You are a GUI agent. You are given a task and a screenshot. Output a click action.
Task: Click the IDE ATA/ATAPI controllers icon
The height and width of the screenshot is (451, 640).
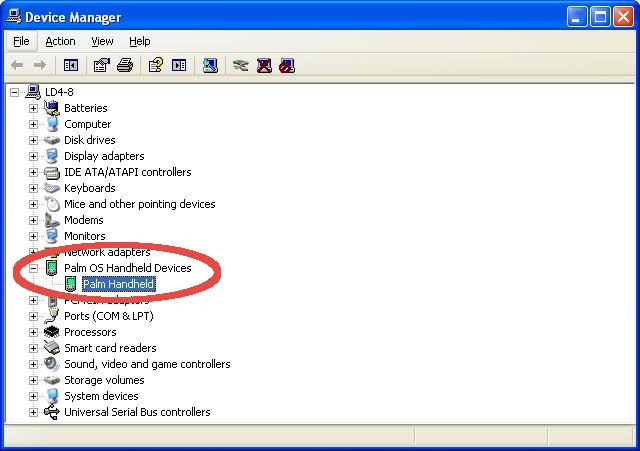(52, 173)
